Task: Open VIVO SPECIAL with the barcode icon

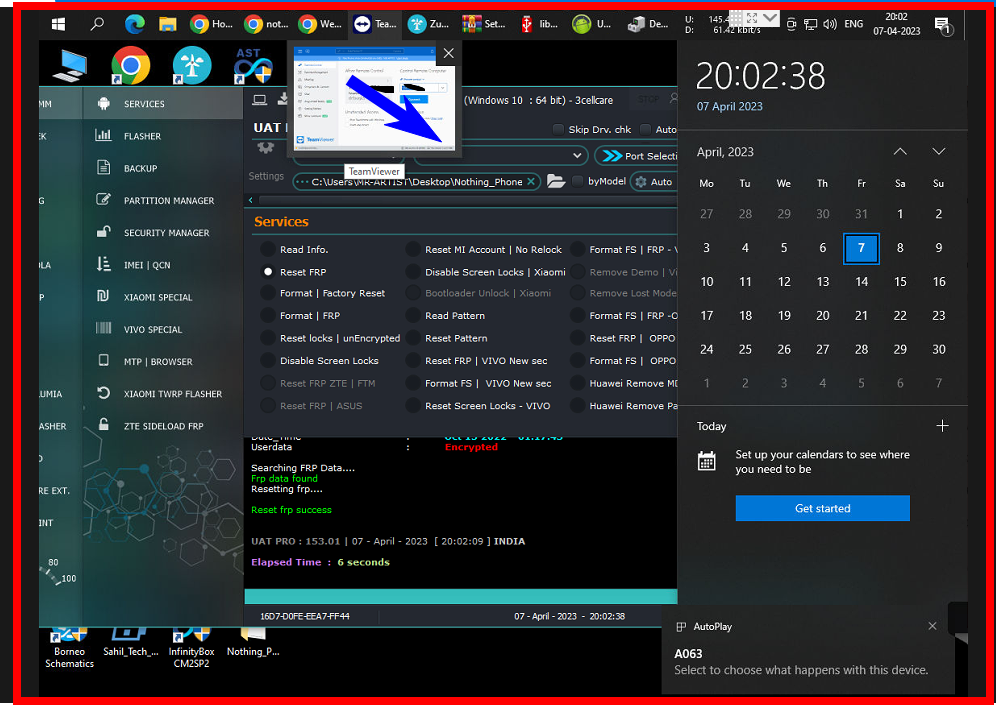Action: [163, 329]
